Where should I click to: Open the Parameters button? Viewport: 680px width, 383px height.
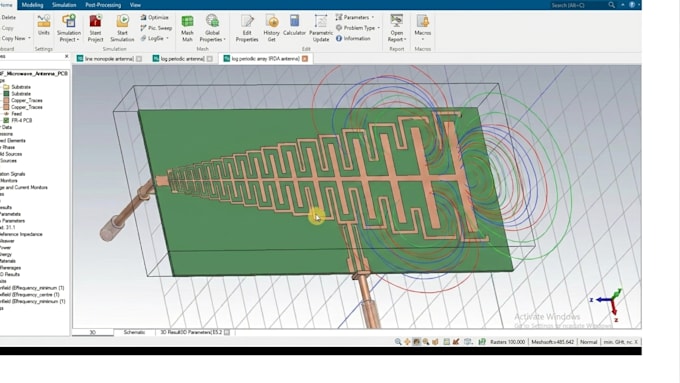coord(353,17)
